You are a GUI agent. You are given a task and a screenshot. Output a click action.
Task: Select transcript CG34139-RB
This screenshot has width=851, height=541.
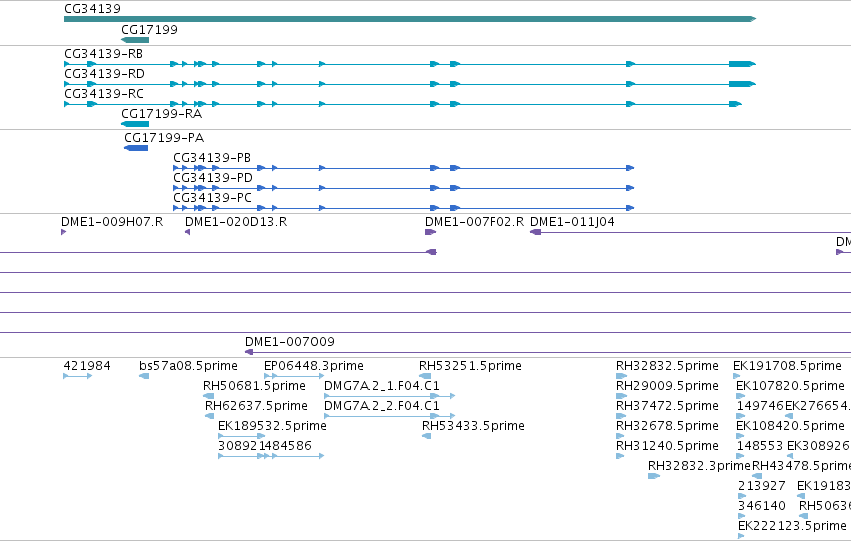pyautogui.click(x=410, y=64)
